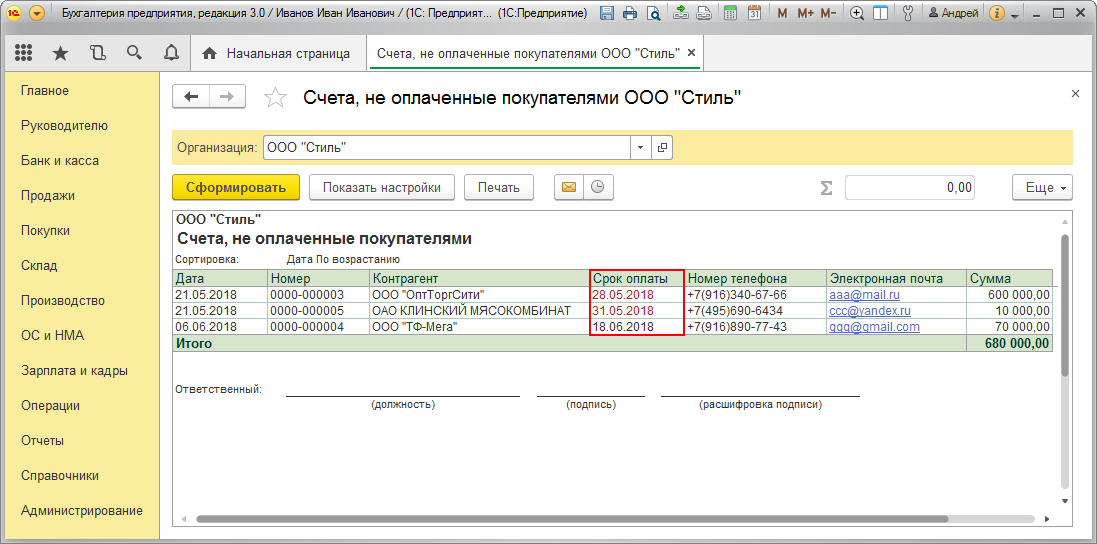Click the history icon in navigation bar
1097x544 pixels.
[x=97, y=53]
